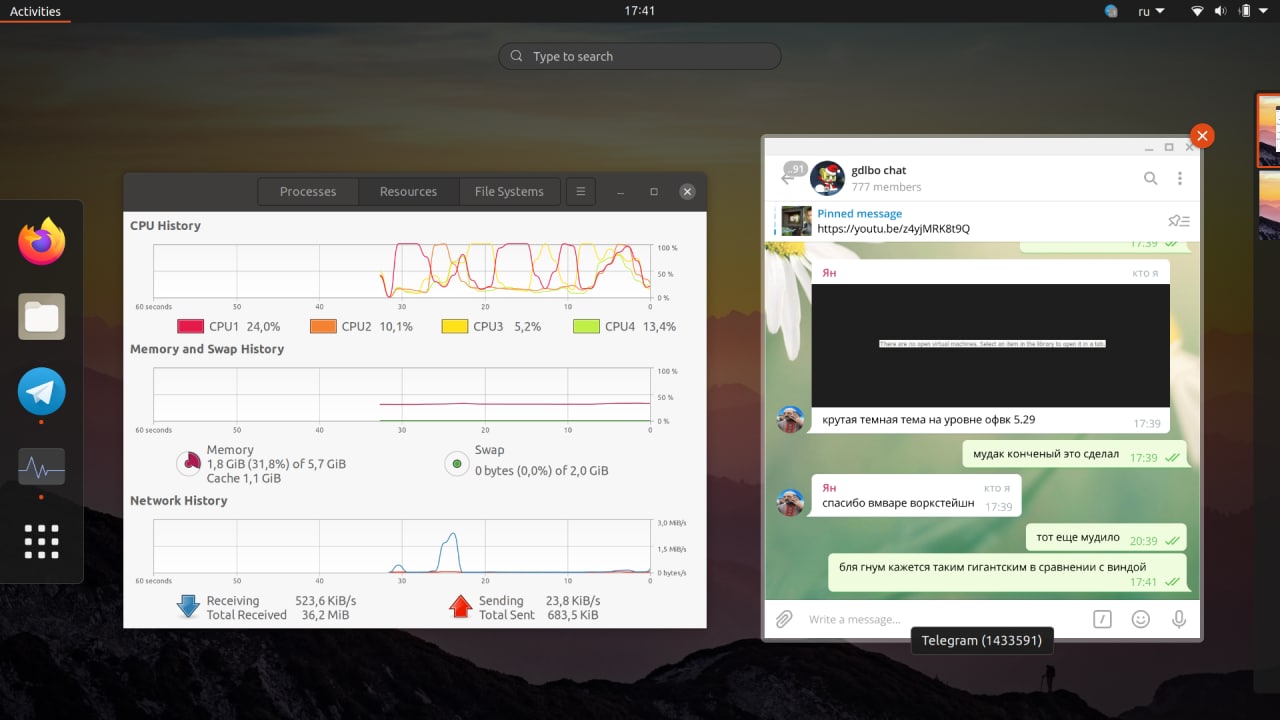Open System Monitor dock icon

click(42, 467)
